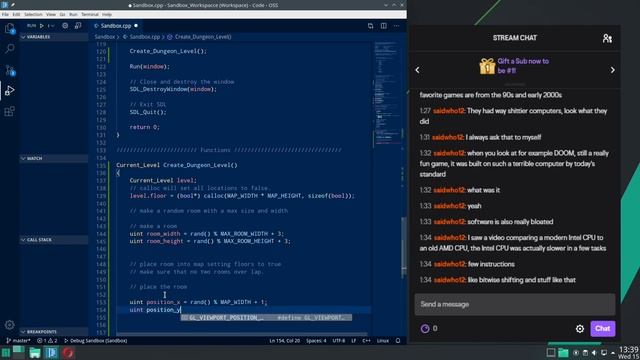The image size is (640, 360).
Task: Show the previous chat banner with the left arrow
Action: pos(417,70)
